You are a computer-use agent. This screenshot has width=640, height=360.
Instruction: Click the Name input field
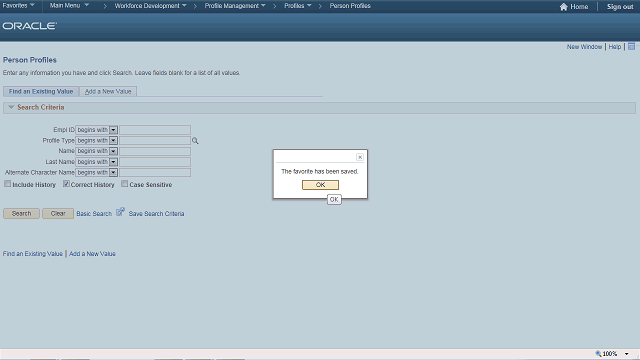[x=155, y=151]
